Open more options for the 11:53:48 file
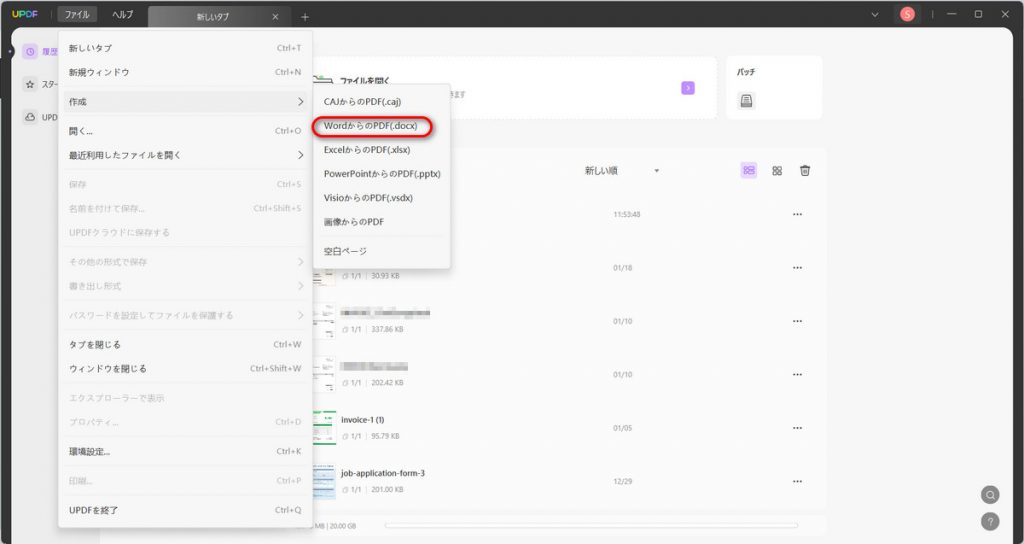Screen dimensions: 1024x544 pyautogui.click(x=797, y=214)
